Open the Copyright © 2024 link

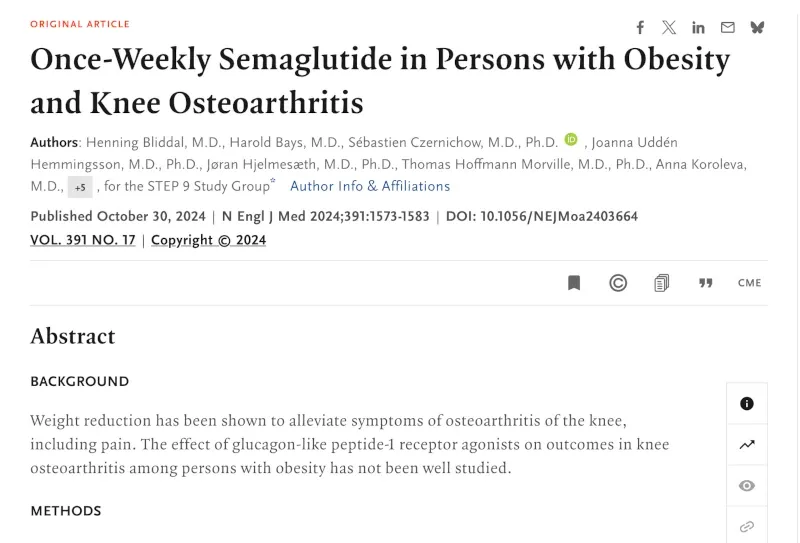pos(209,240)
